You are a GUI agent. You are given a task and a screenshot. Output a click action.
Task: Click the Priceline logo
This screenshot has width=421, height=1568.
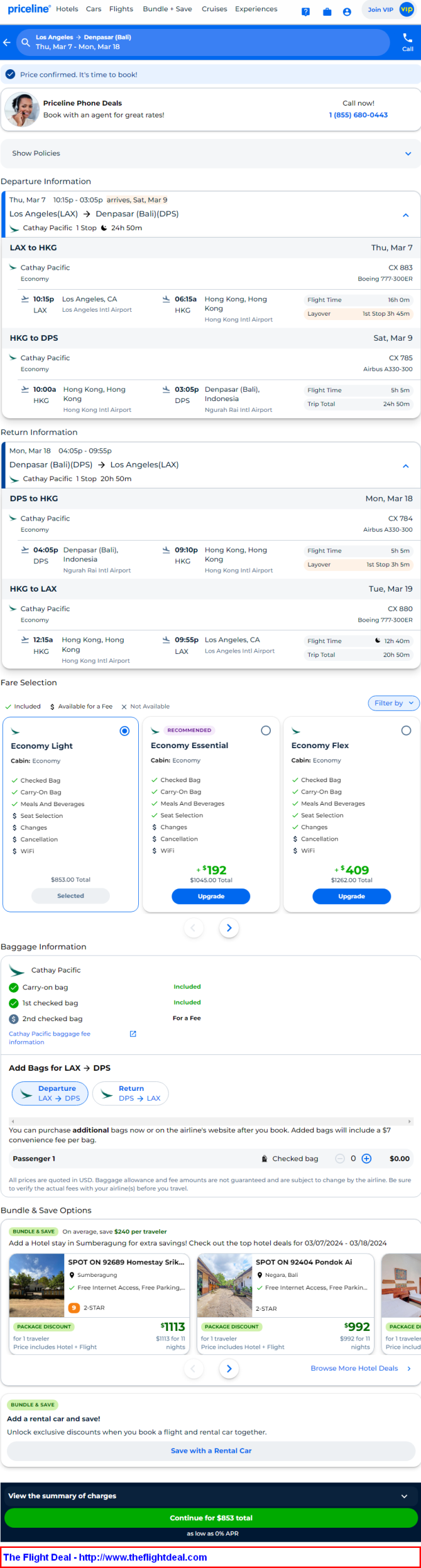click(x=29, y=9)
